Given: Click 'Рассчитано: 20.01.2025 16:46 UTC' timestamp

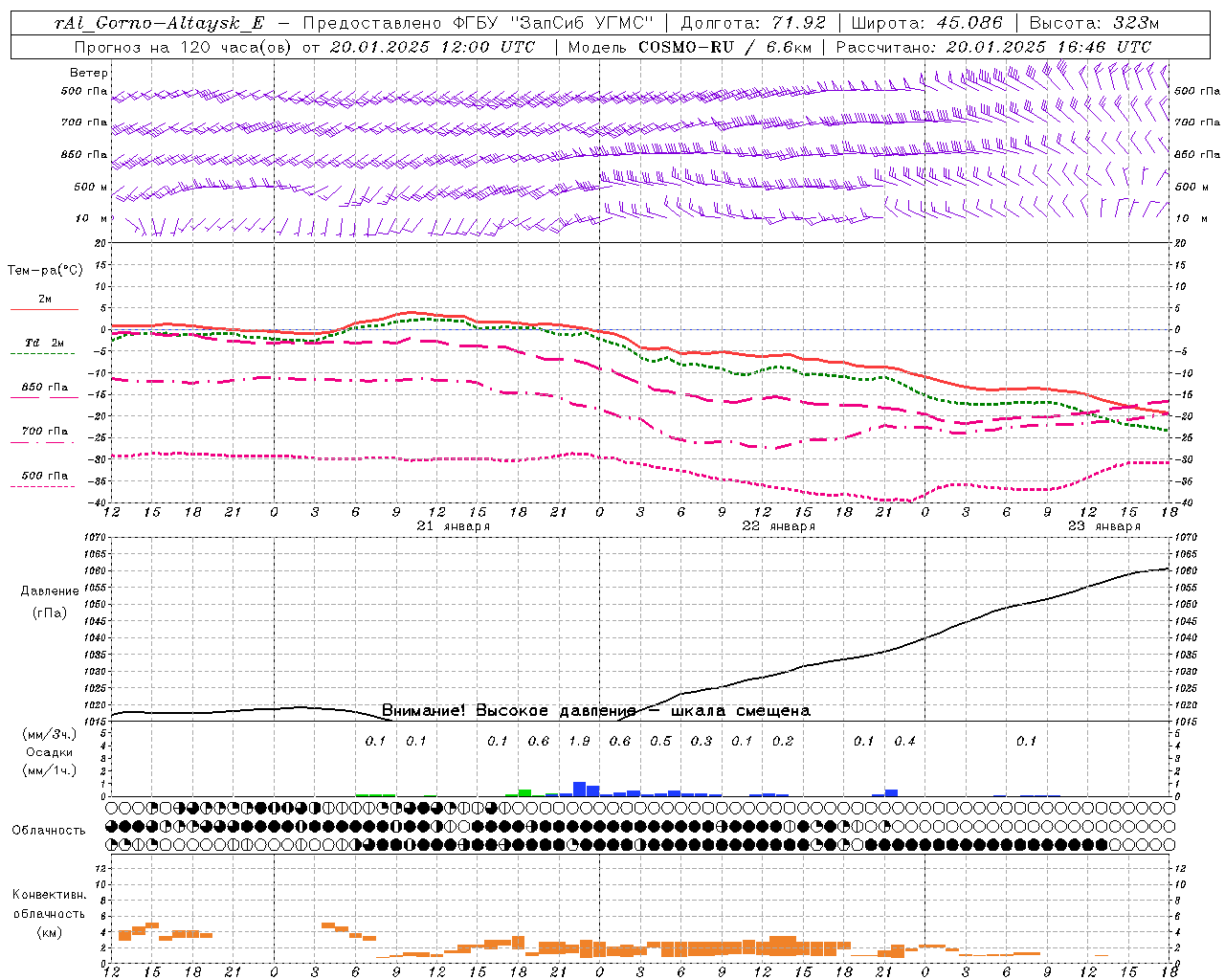Looking at the screenshot, I should pyautogui.click(x=994, y=47).
